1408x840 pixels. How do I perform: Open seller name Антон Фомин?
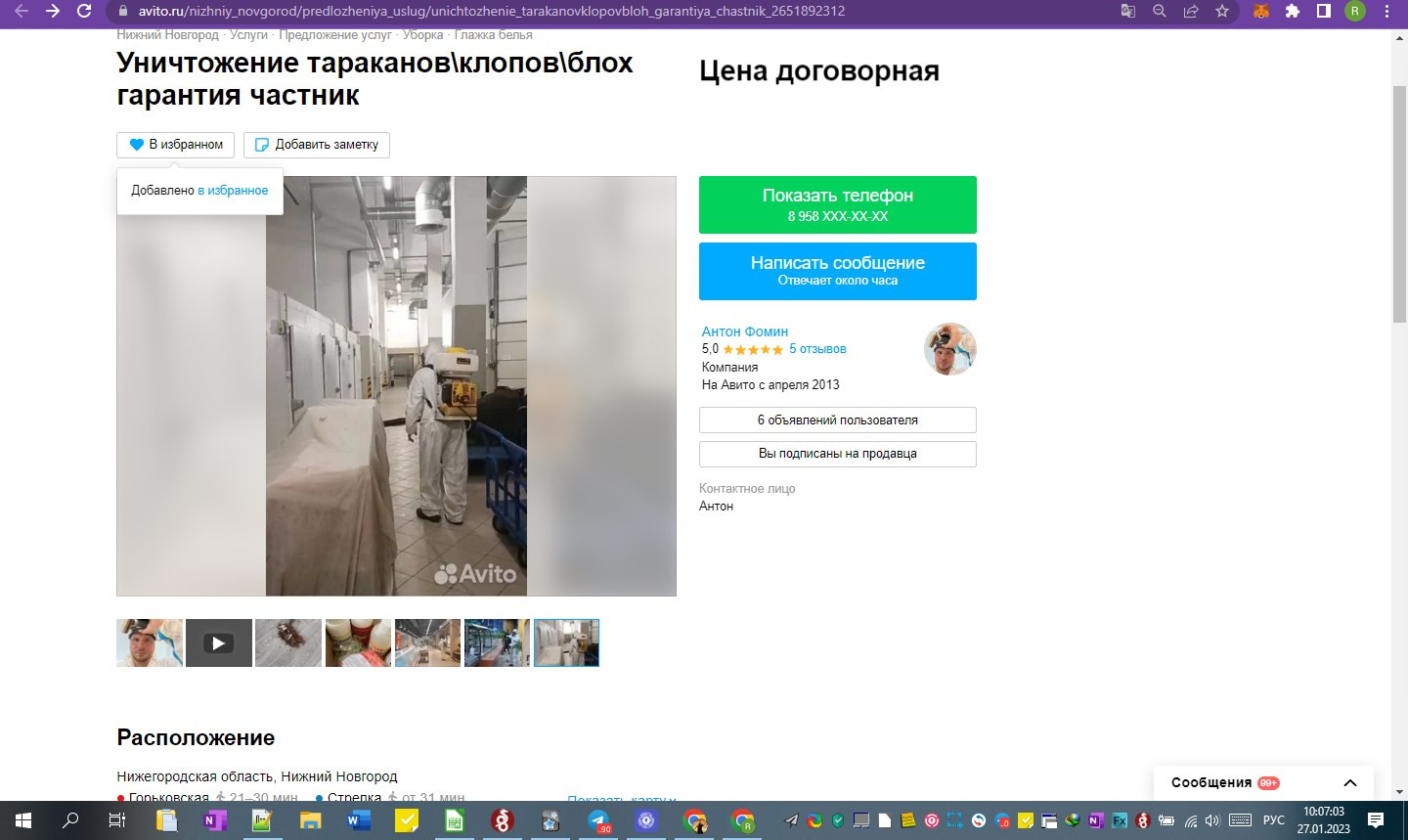(x=745, y=332)
